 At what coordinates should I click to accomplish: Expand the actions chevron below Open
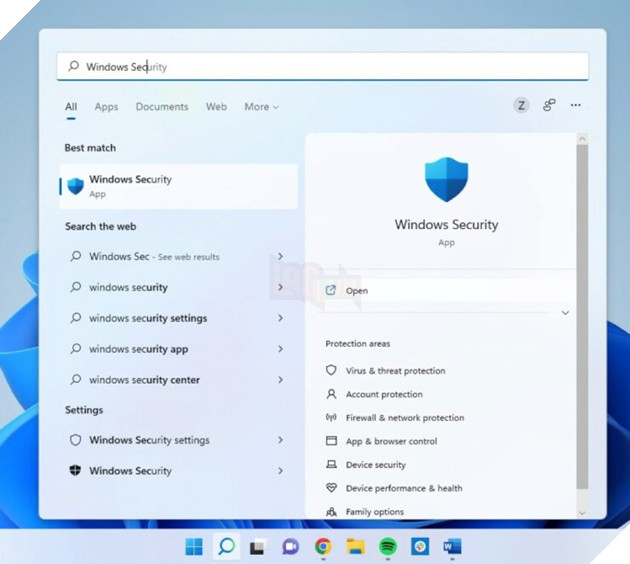point(565,313)
